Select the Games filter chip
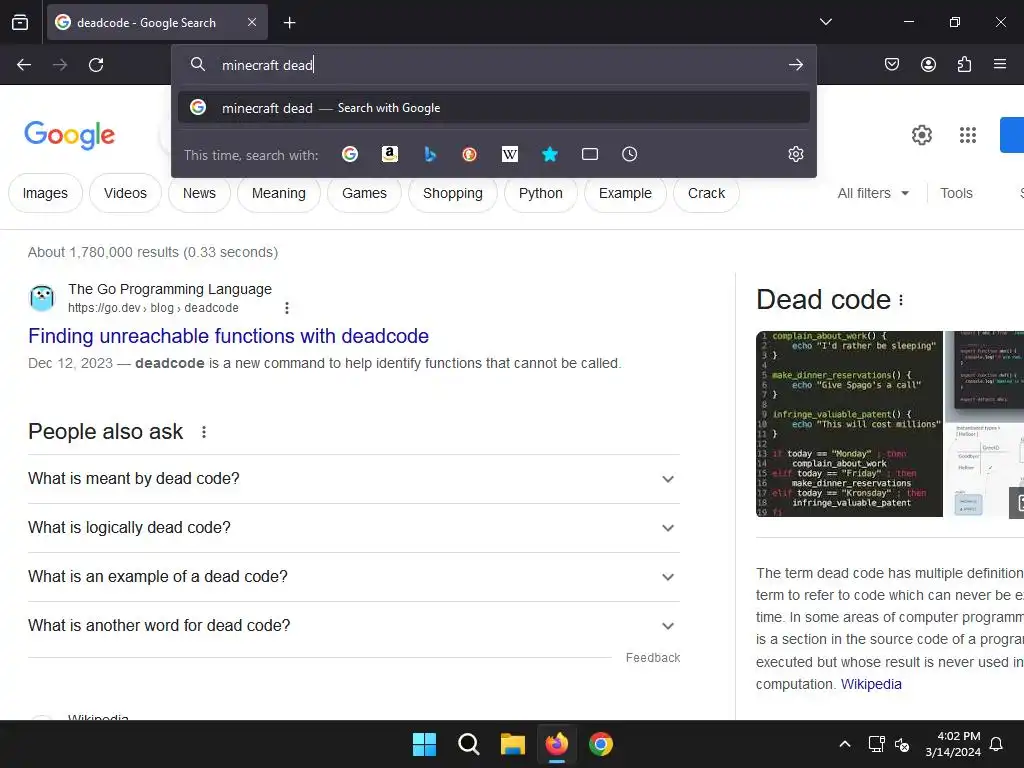Viewport: 1024px width, 768px height. (x=364, y=193)
